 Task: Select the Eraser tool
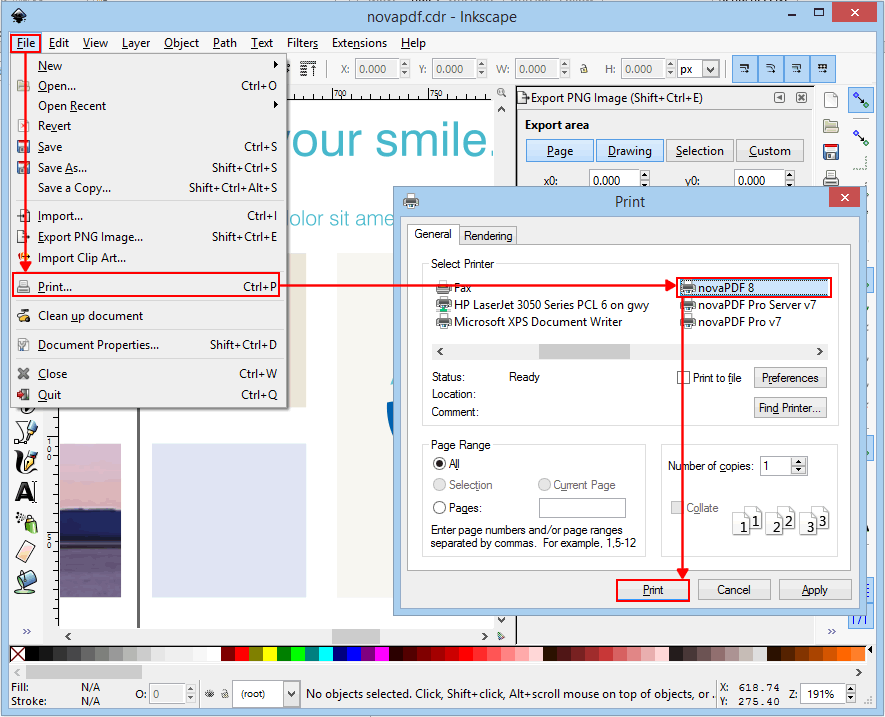pyautogui.click(x=26, y=552)
